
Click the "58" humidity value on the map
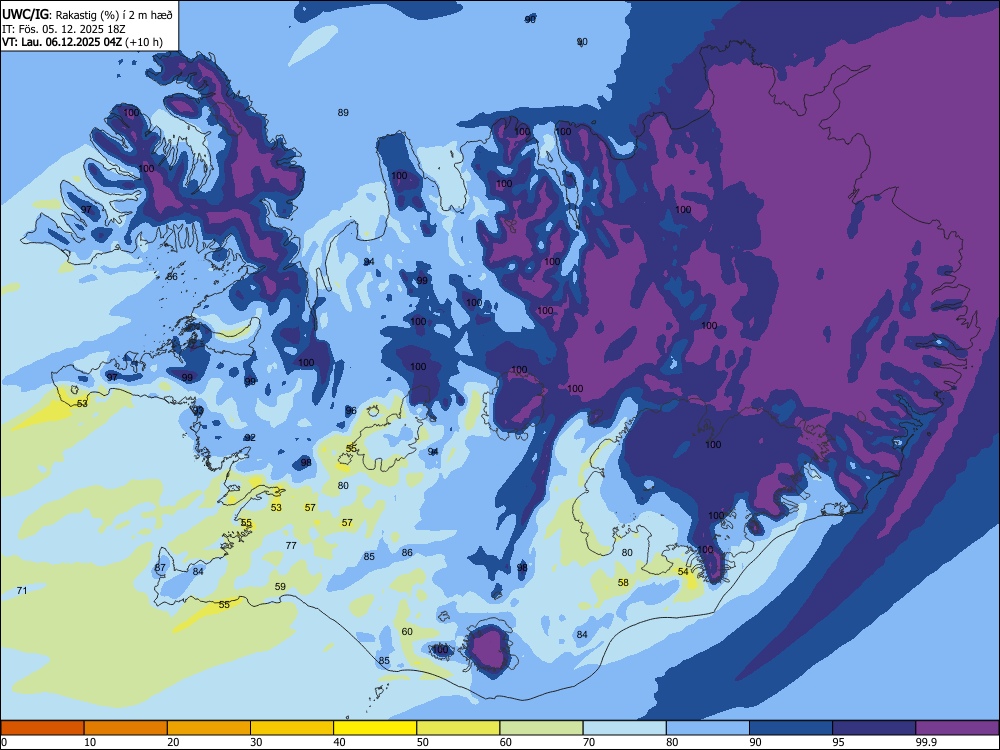[623, 582]
